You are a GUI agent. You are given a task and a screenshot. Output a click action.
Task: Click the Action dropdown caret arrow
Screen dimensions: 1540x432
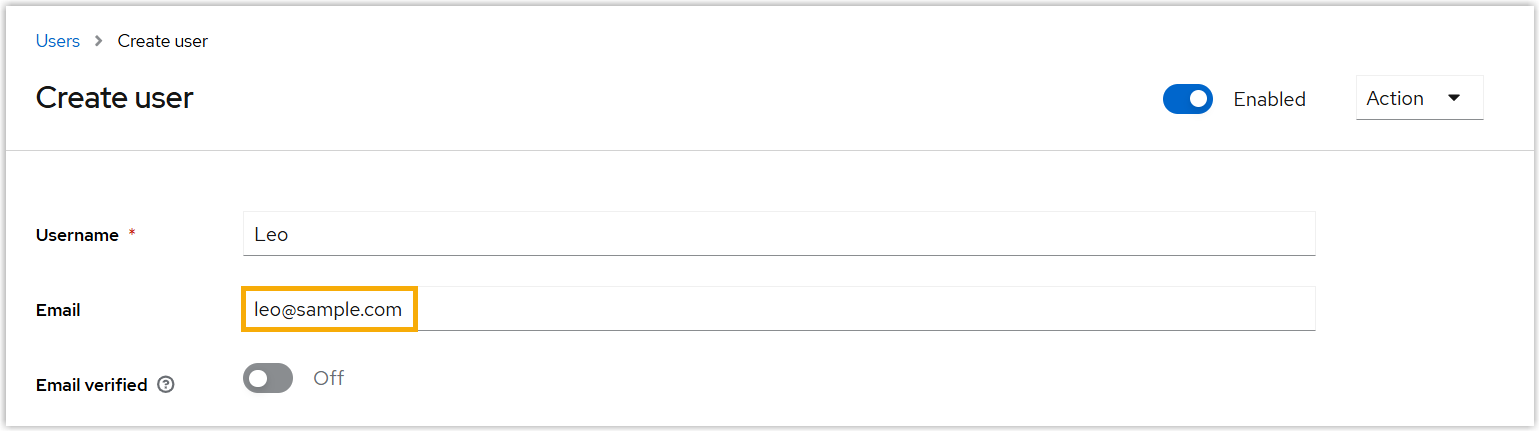click(x=1454, y=98)
